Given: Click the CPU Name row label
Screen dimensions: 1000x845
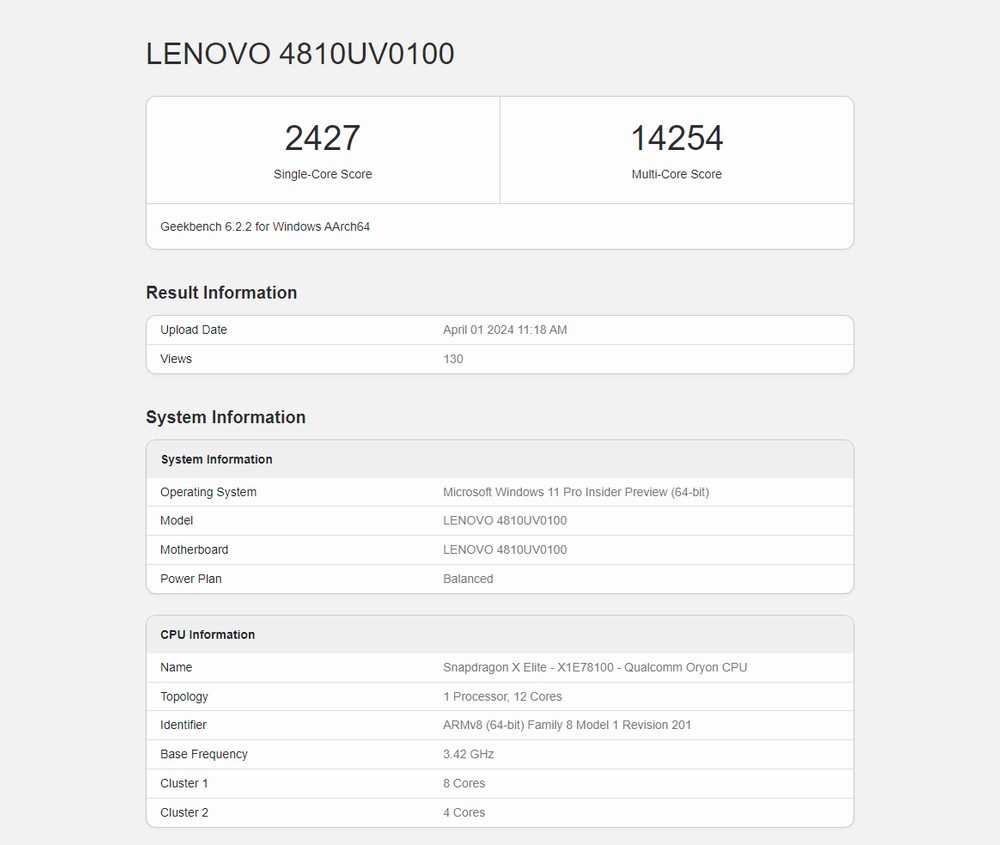Looking at the screenshot, I should point(176,667).
